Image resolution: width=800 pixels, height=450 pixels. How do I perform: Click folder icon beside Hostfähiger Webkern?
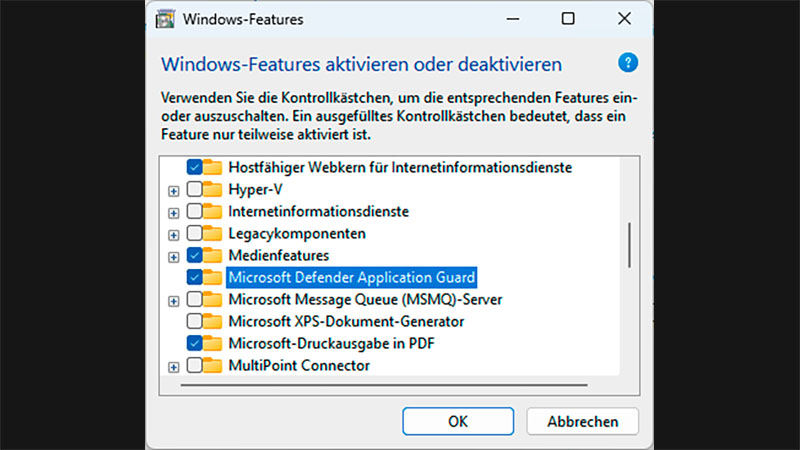(x=213, y=167)
